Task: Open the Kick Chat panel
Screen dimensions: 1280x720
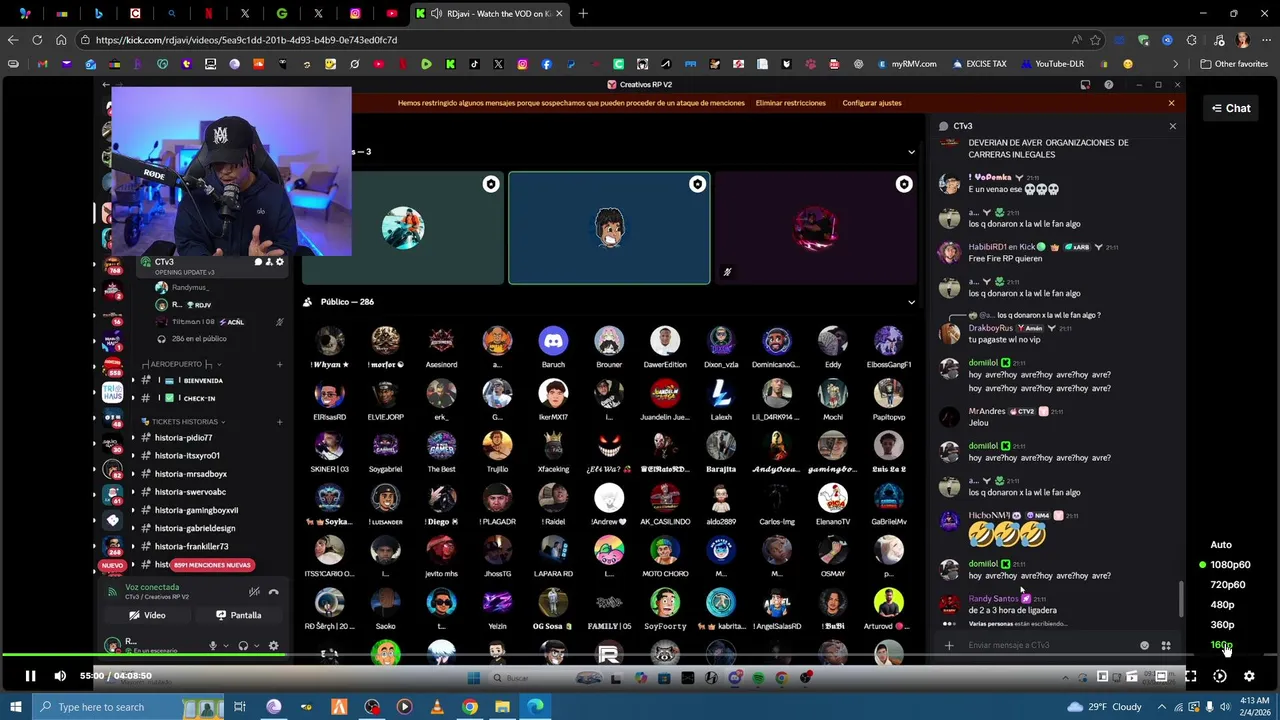Action: [1231, 108]
